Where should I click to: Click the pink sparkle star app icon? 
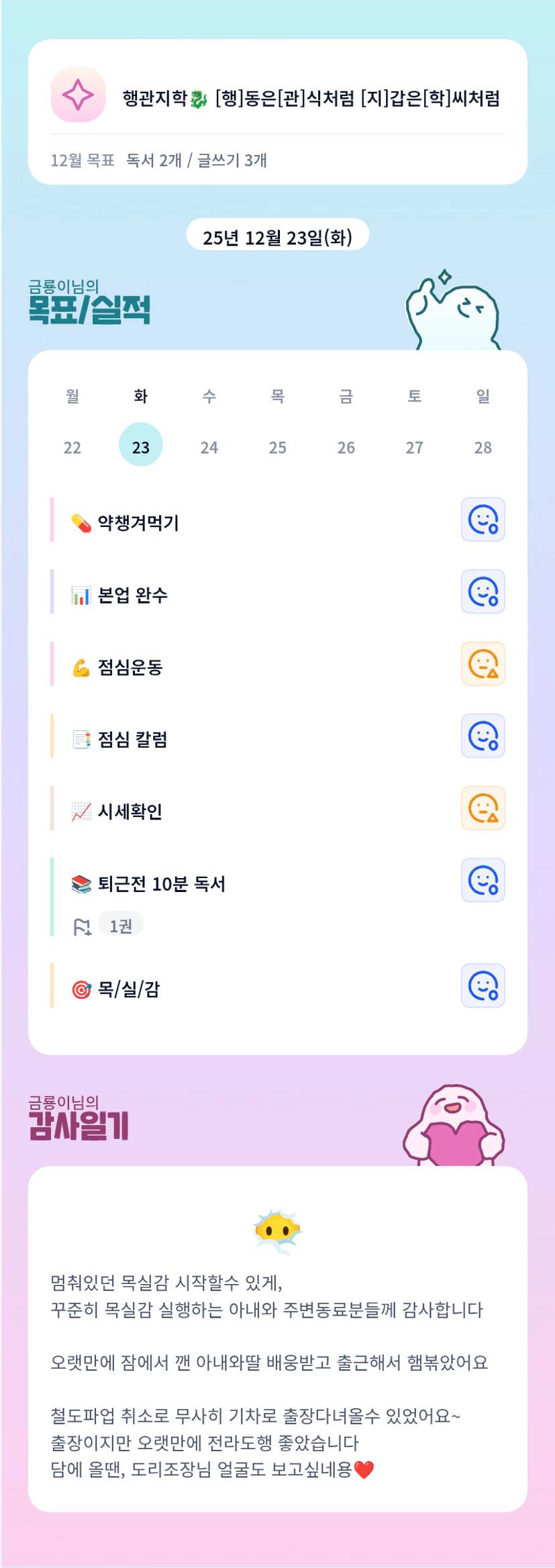pos(78,95)
